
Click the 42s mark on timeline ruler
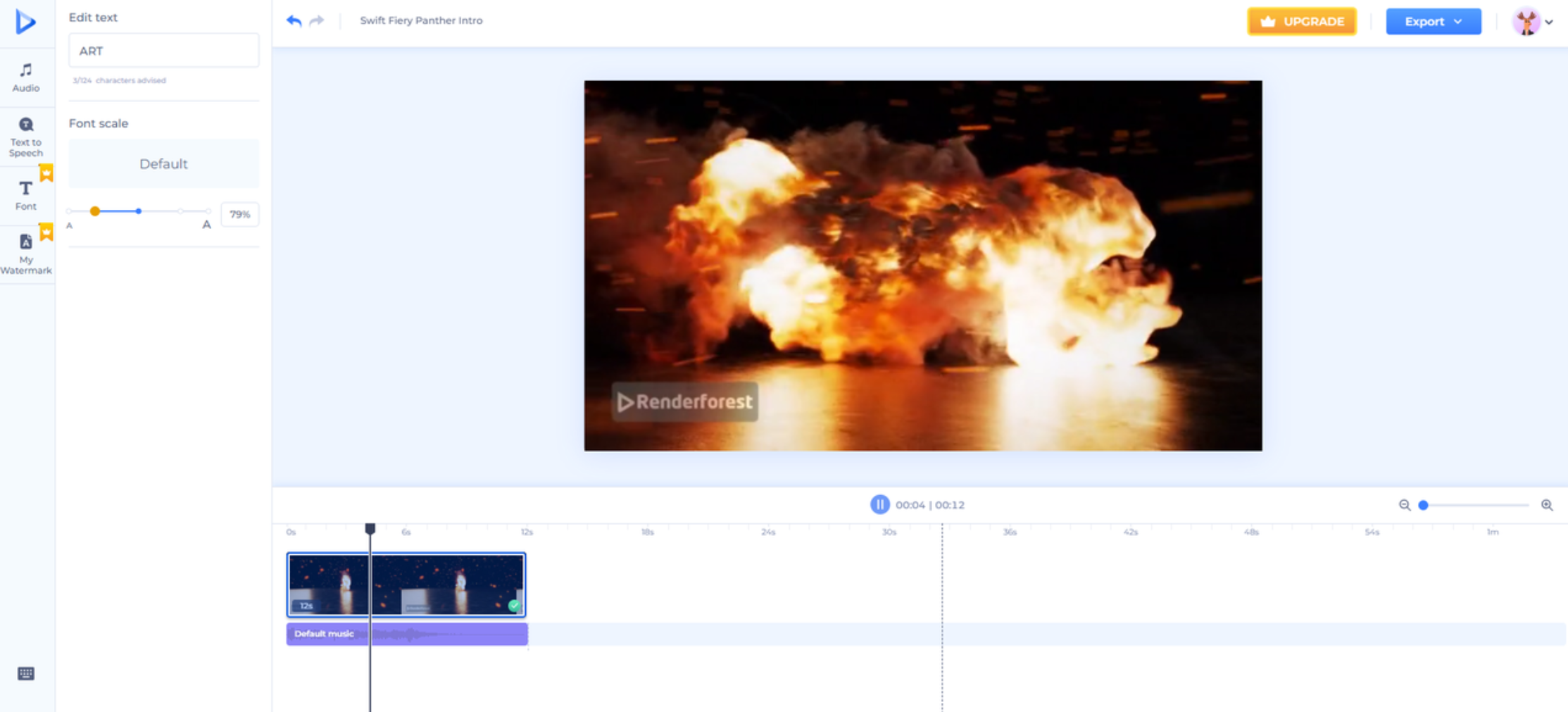(x=1131, y=532)
